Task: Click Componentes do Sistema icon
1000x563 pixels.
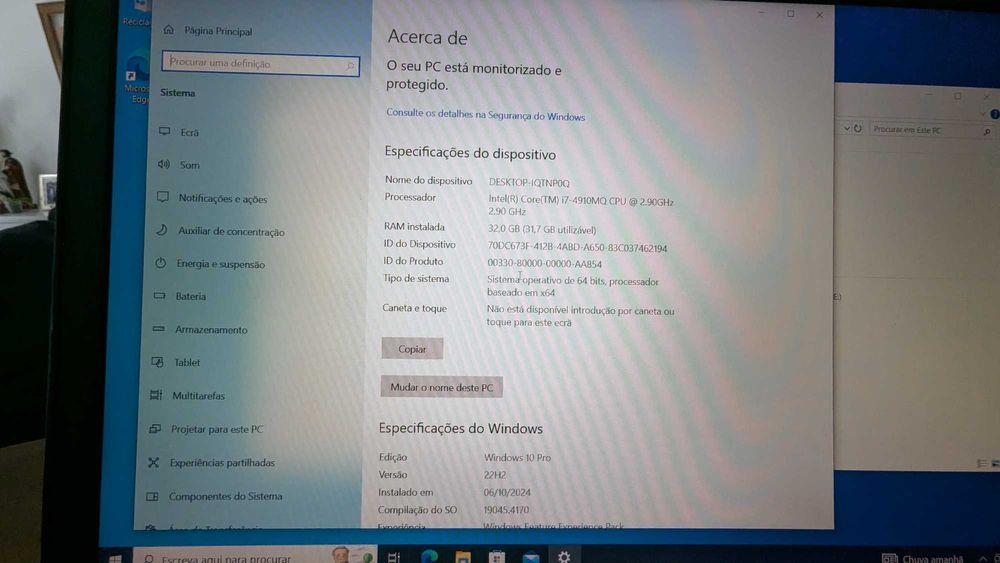Action: [152, 496]
